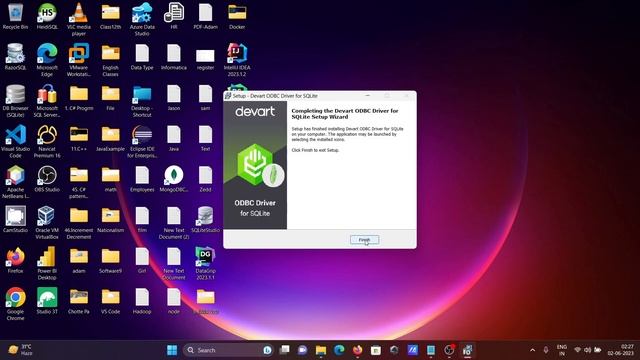The image size is (640, 360).
Task: Select the Class12th folder on desktop
Action: coord(111,16)
